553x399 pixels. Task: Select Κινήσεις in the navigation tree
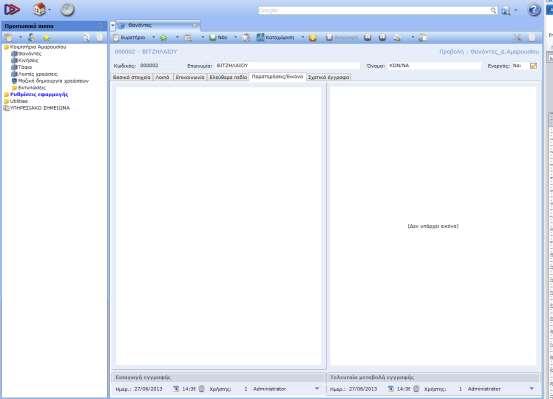click(28, 60)
